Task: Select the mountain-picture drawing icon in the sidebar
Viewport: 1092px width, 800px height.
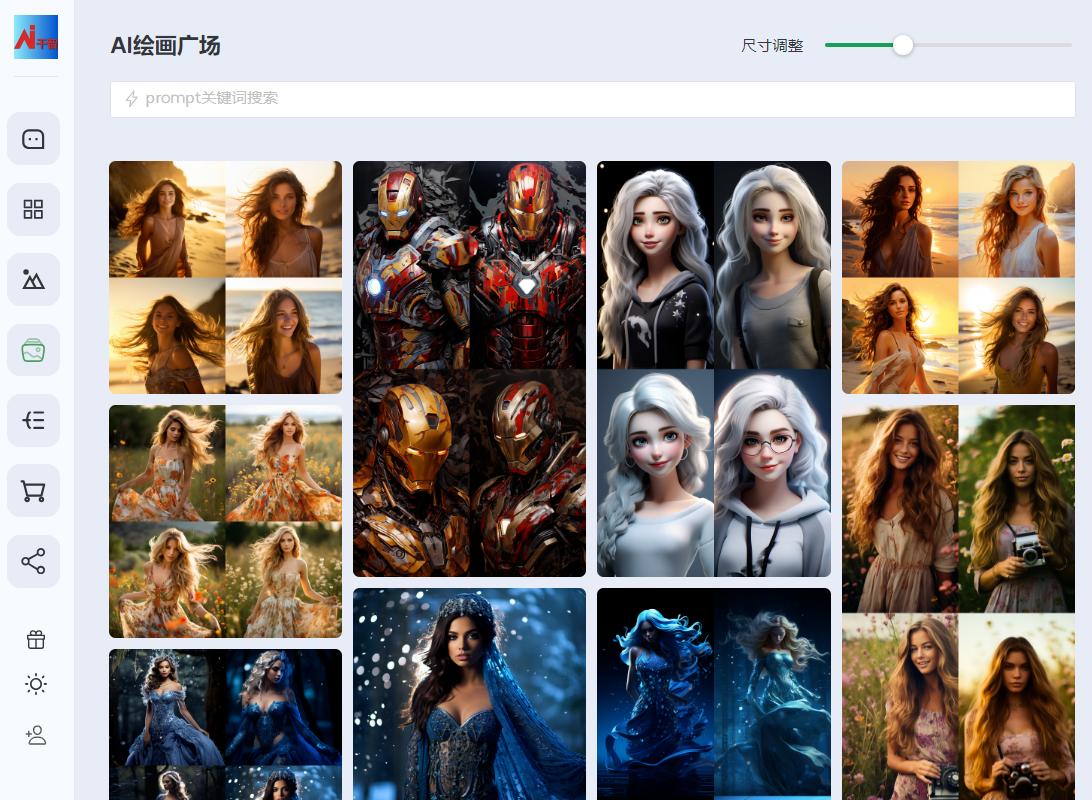Action: pyautogui.click(x=33, y=279)
